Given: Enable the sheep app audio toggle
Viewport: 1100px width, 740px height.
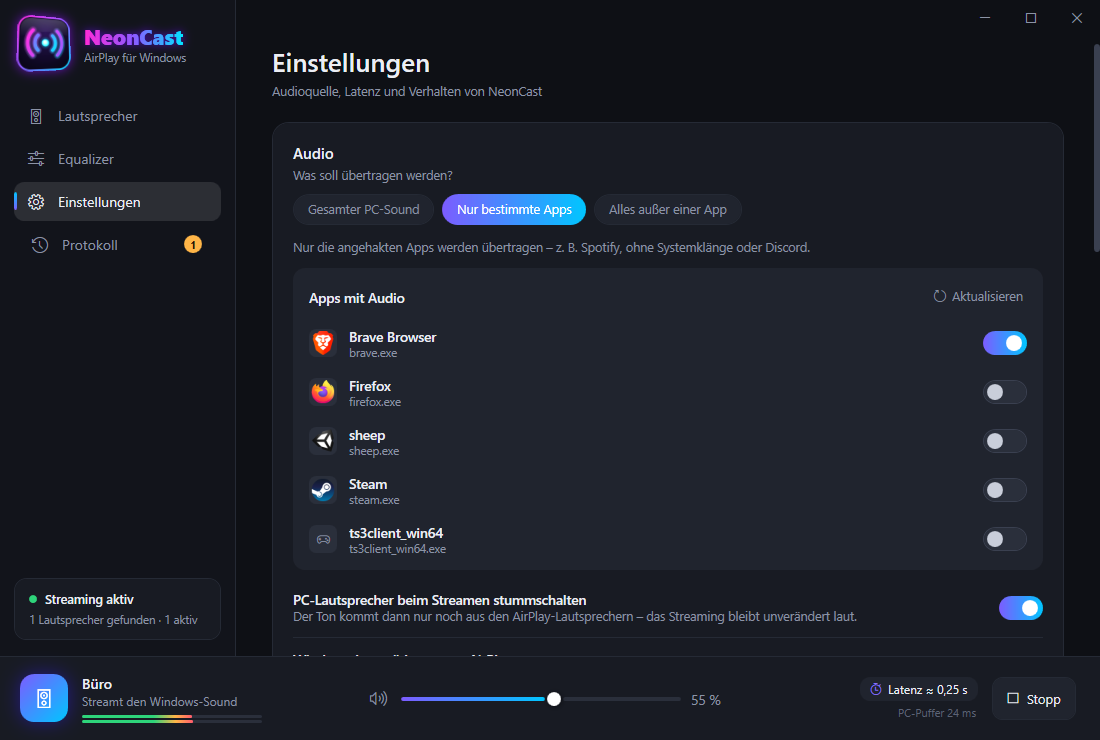Looking at the screenshot, I should pos(1005,441).
